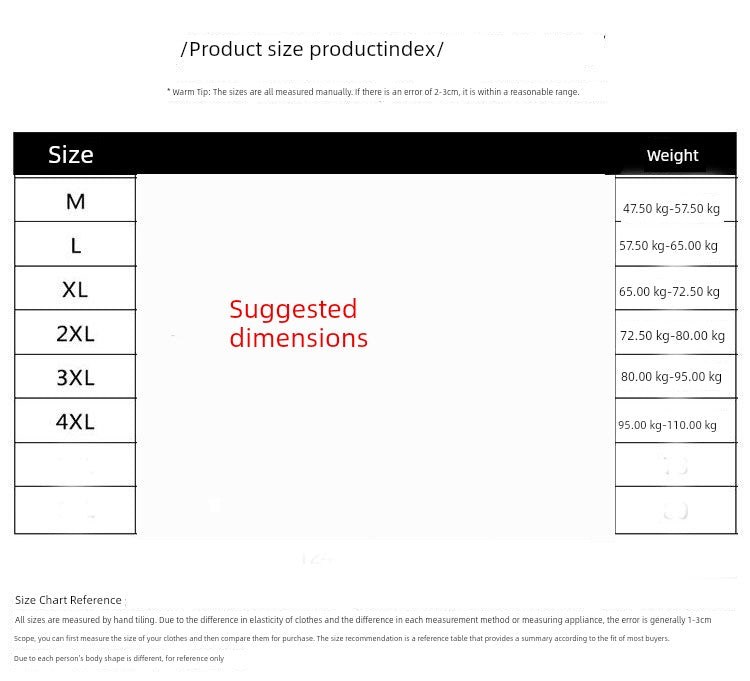This screenshot has height=681, width=750.
Task: Click the Size Chart Reference heading
Action: [x=68, y=600]
